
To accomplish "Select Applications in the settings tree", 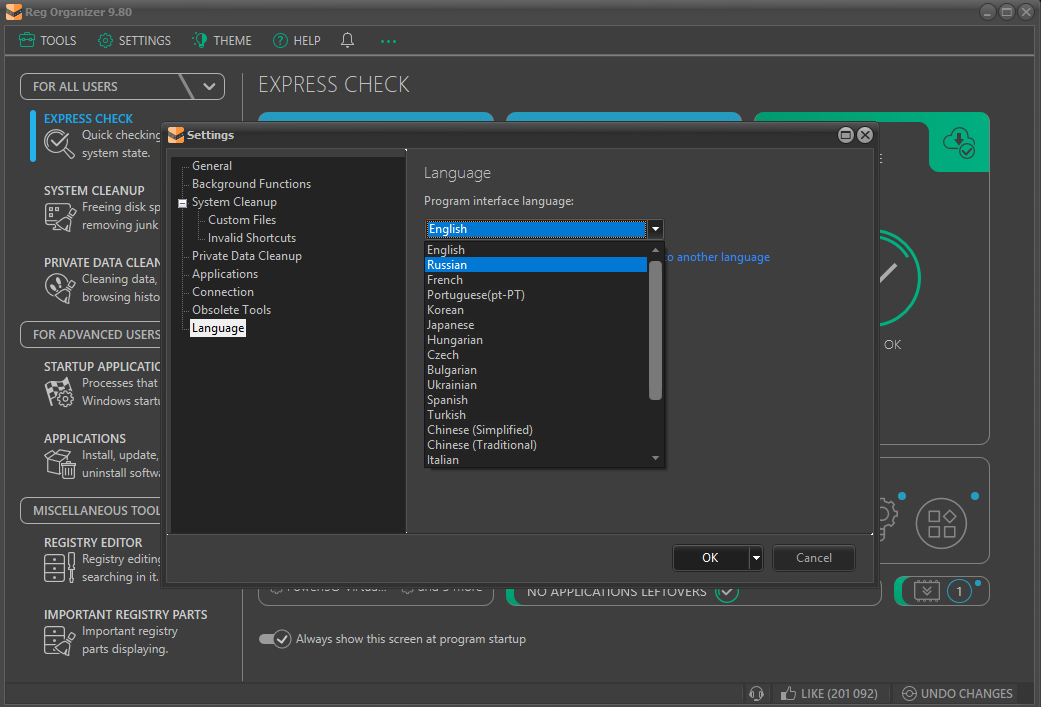I will pos(224,274).
